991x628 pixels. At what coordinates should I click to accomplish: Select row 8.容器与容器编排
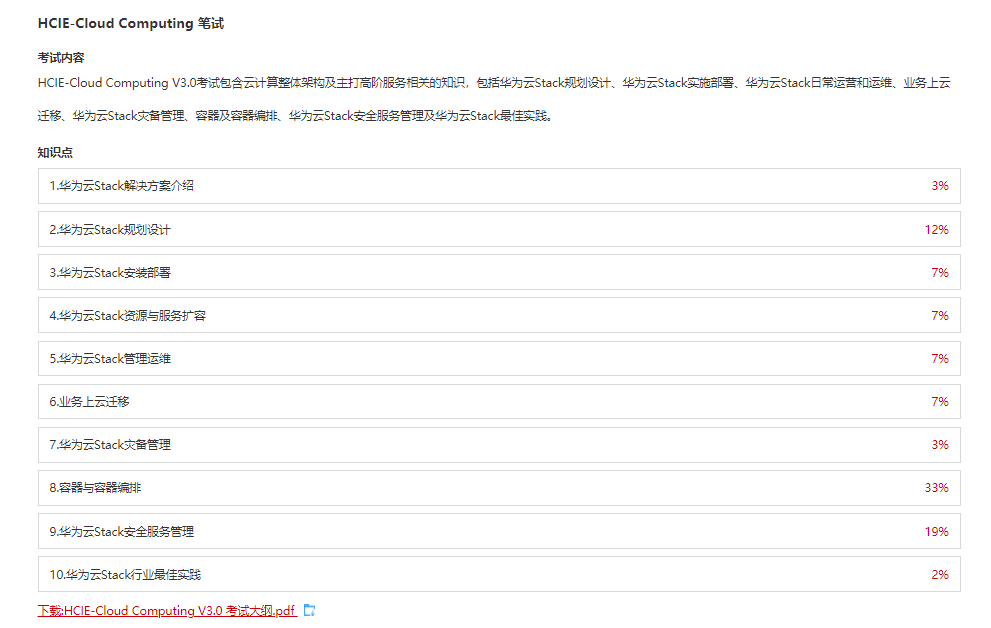499,488
